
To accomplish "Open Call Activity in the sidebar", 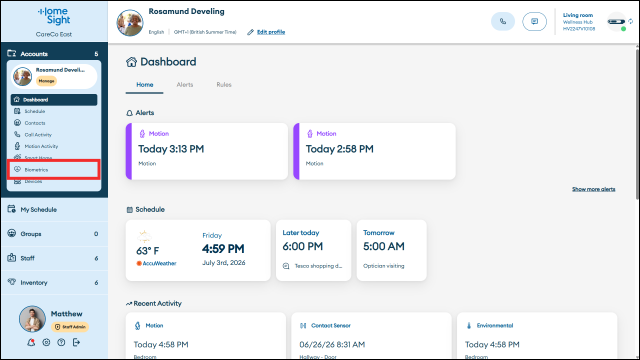I will point(54,135).
